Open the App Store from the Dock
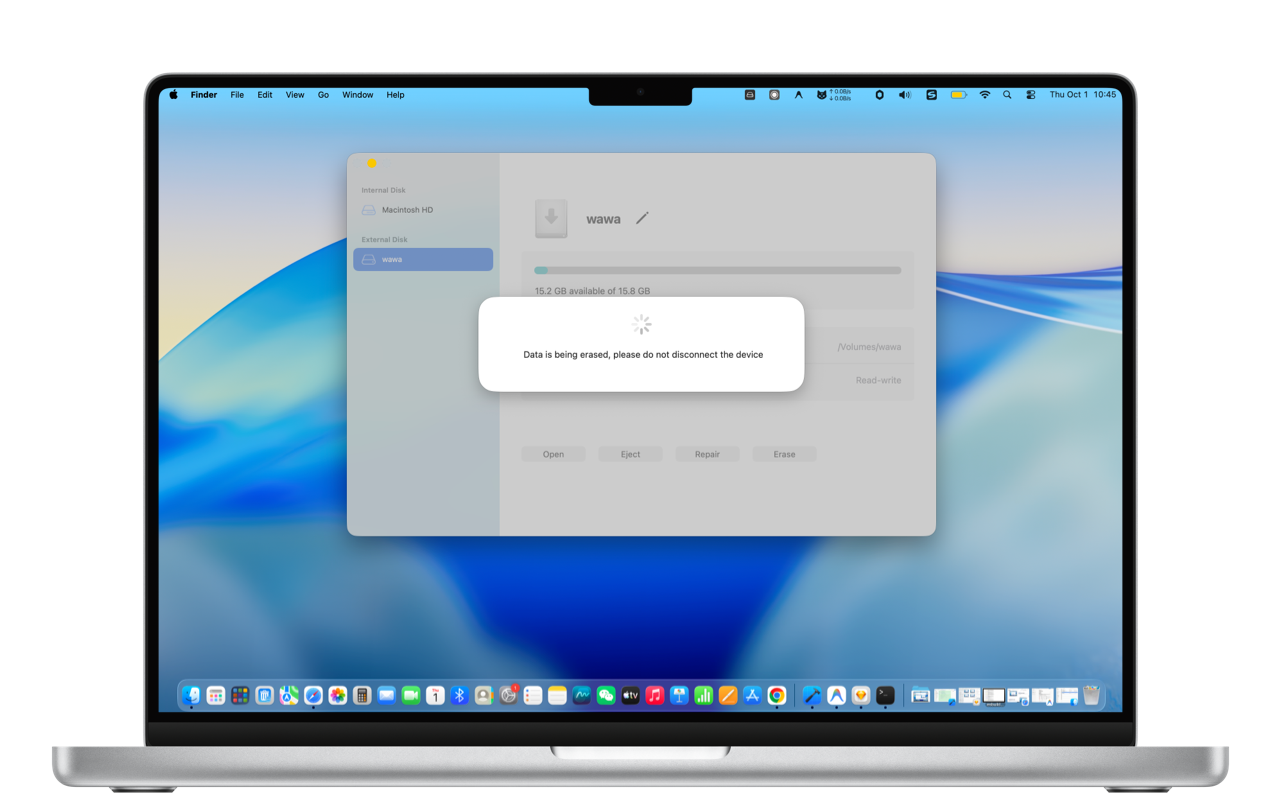 tap(752, 695)
